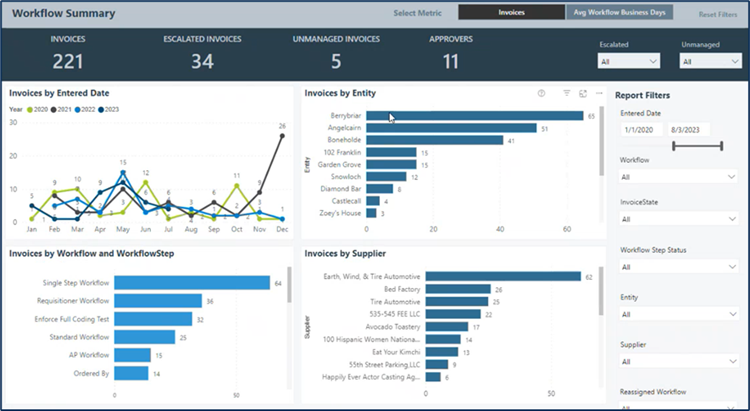Open the Unmanaged dropdown
This screenshot has width=750, height=411.
710,61
